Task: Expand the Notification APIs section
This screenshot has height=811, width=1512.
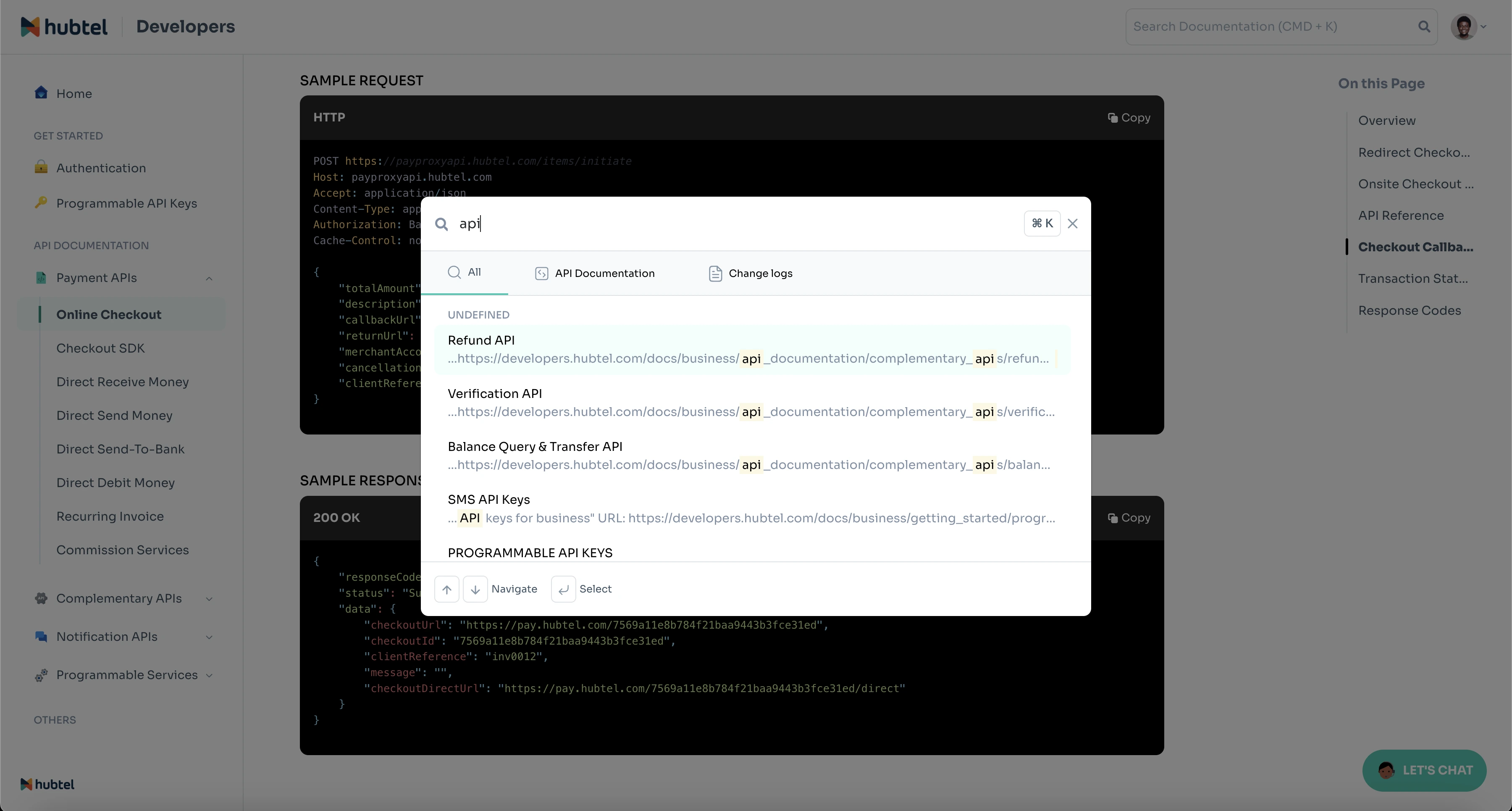Action: [x=209, y=637]
